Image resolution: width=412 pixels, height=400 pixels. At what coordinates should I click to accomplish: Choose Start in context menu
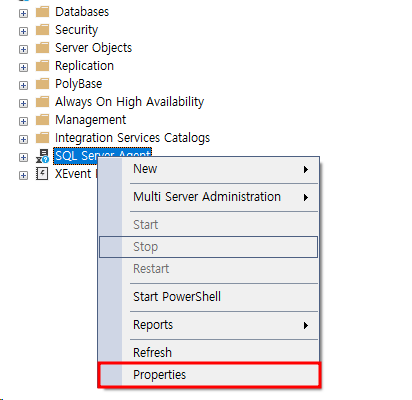point(208,225)
